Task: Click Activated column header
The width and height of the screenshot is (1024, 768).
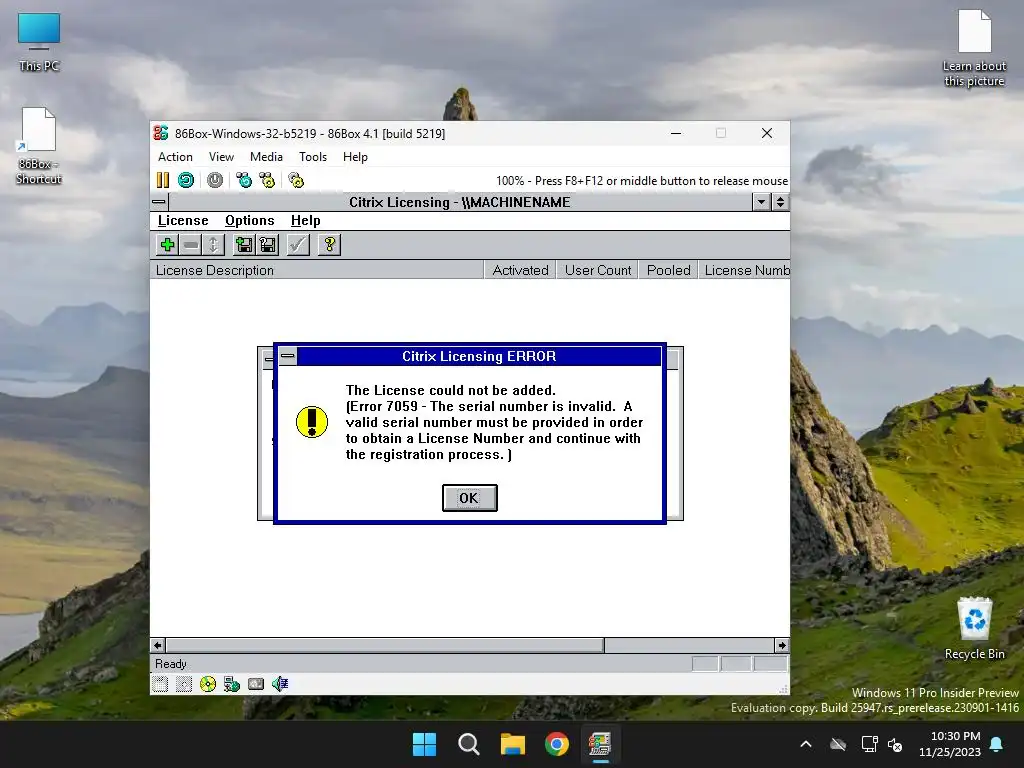Action: [520, 270]
